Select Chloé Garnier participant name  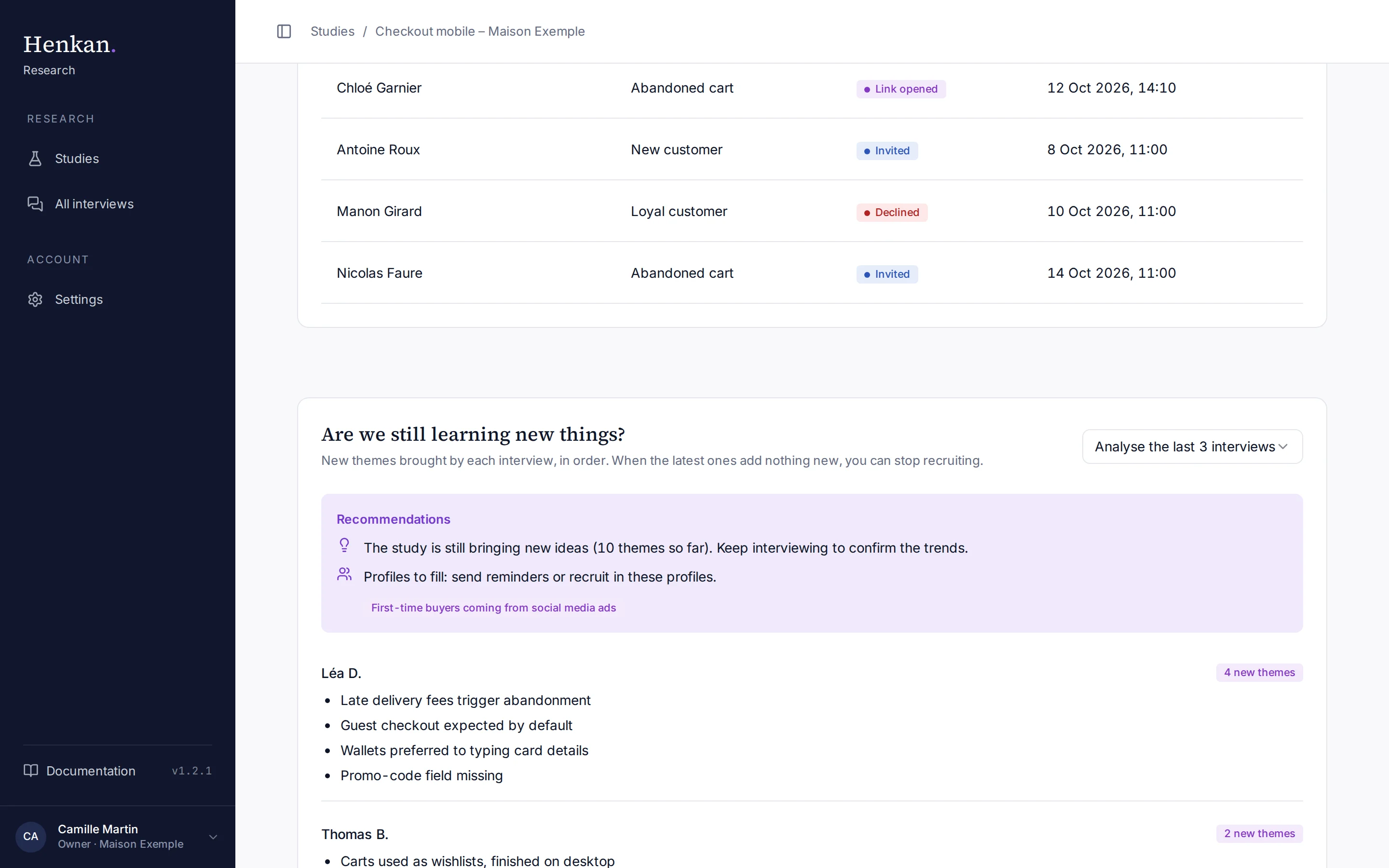point(379,88)
